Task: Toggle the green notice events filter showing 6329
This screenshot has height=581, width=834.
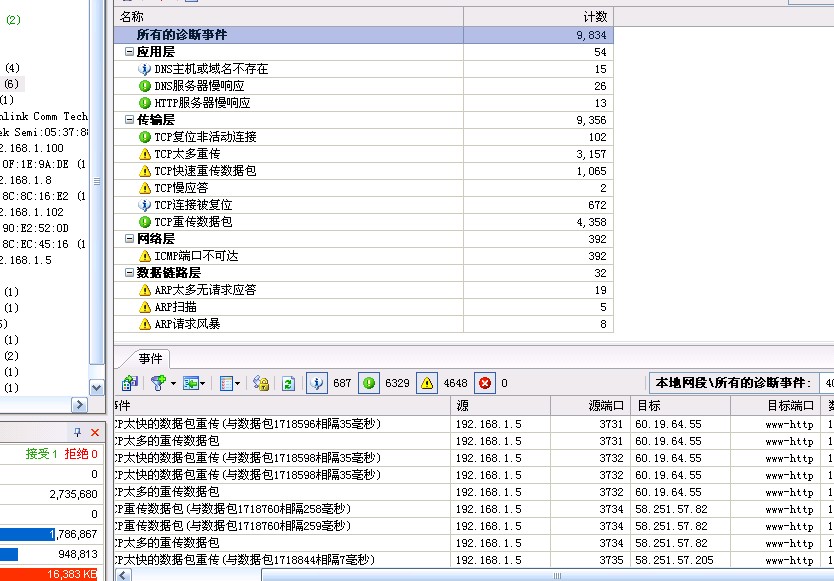Action: tap(369, 383)
